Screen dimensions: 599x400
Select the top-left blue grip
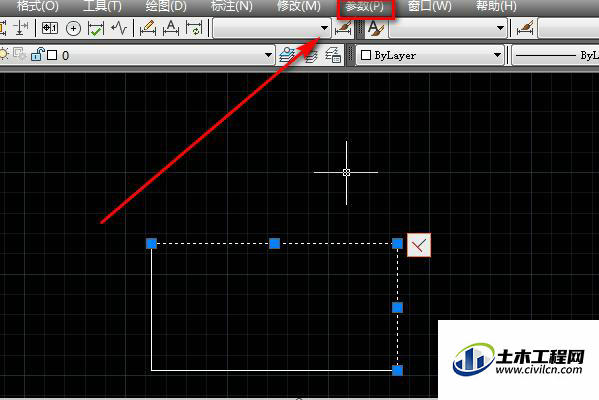pos(152,243)
